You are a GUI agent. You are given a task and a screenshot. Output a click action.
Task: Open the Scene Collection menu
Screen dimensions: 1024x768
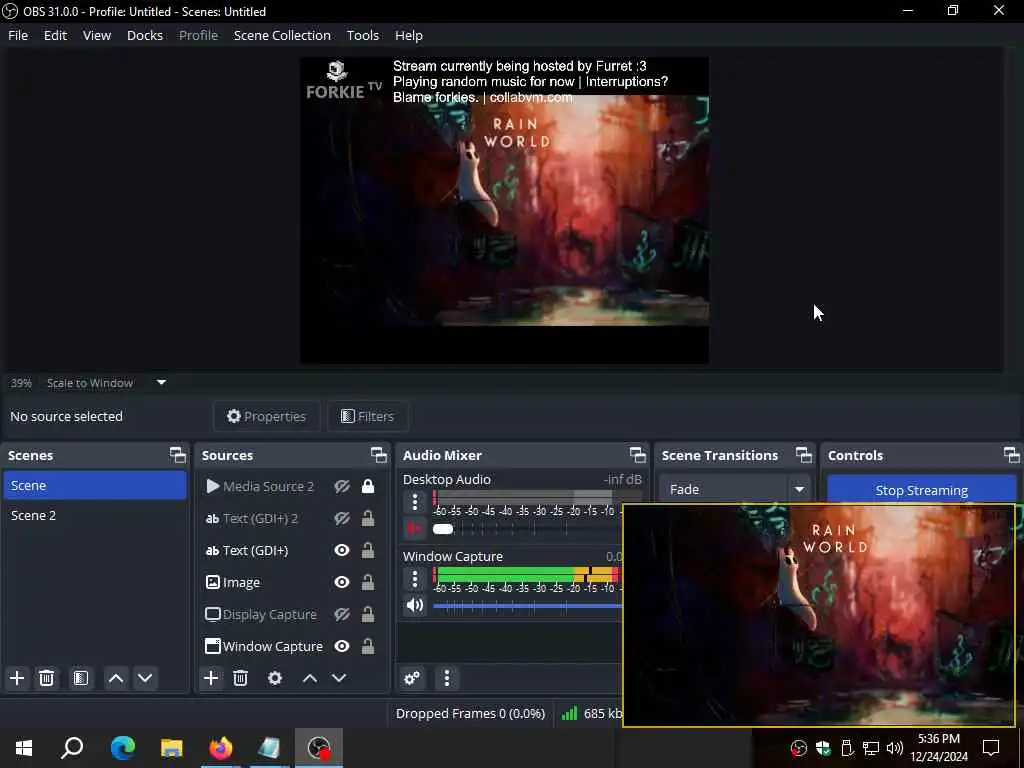click(x=282, y=35)
